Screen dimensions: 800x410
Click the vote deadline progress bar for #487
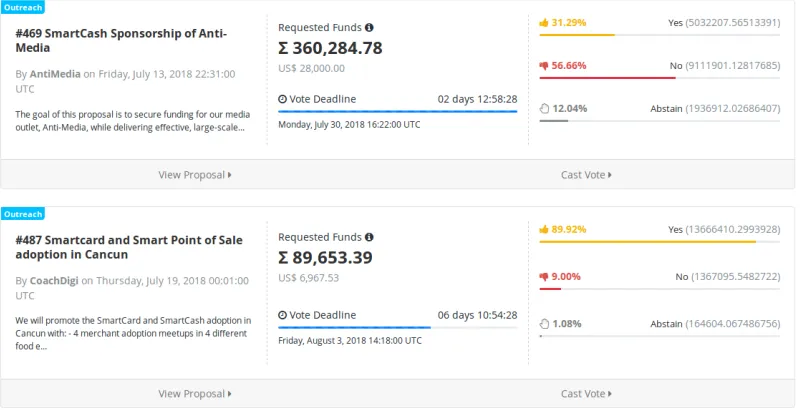click(x=397, y=327)
